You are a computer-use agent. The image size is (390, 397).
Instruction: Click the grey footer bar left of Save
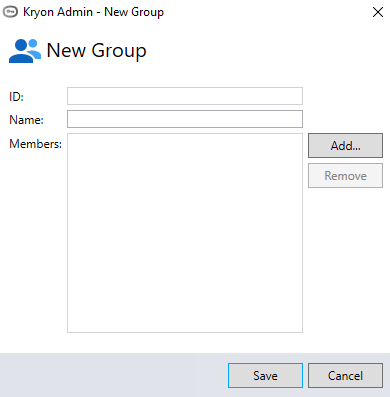click(113, 375)
